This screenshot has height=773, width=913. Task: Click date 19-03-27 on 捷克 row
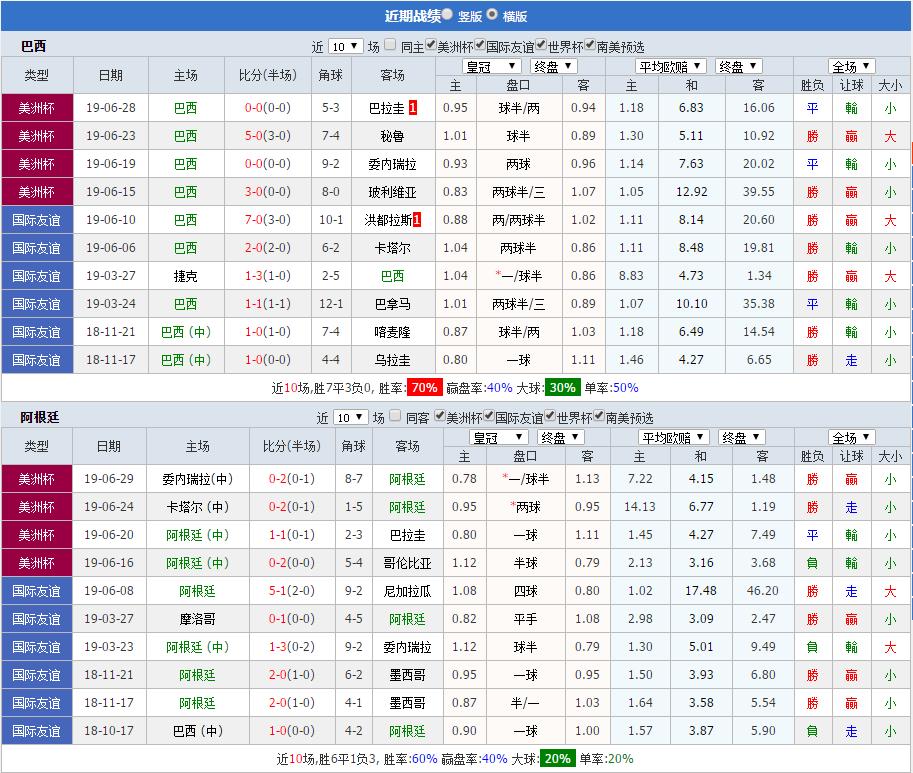click(x=111, y=275)
